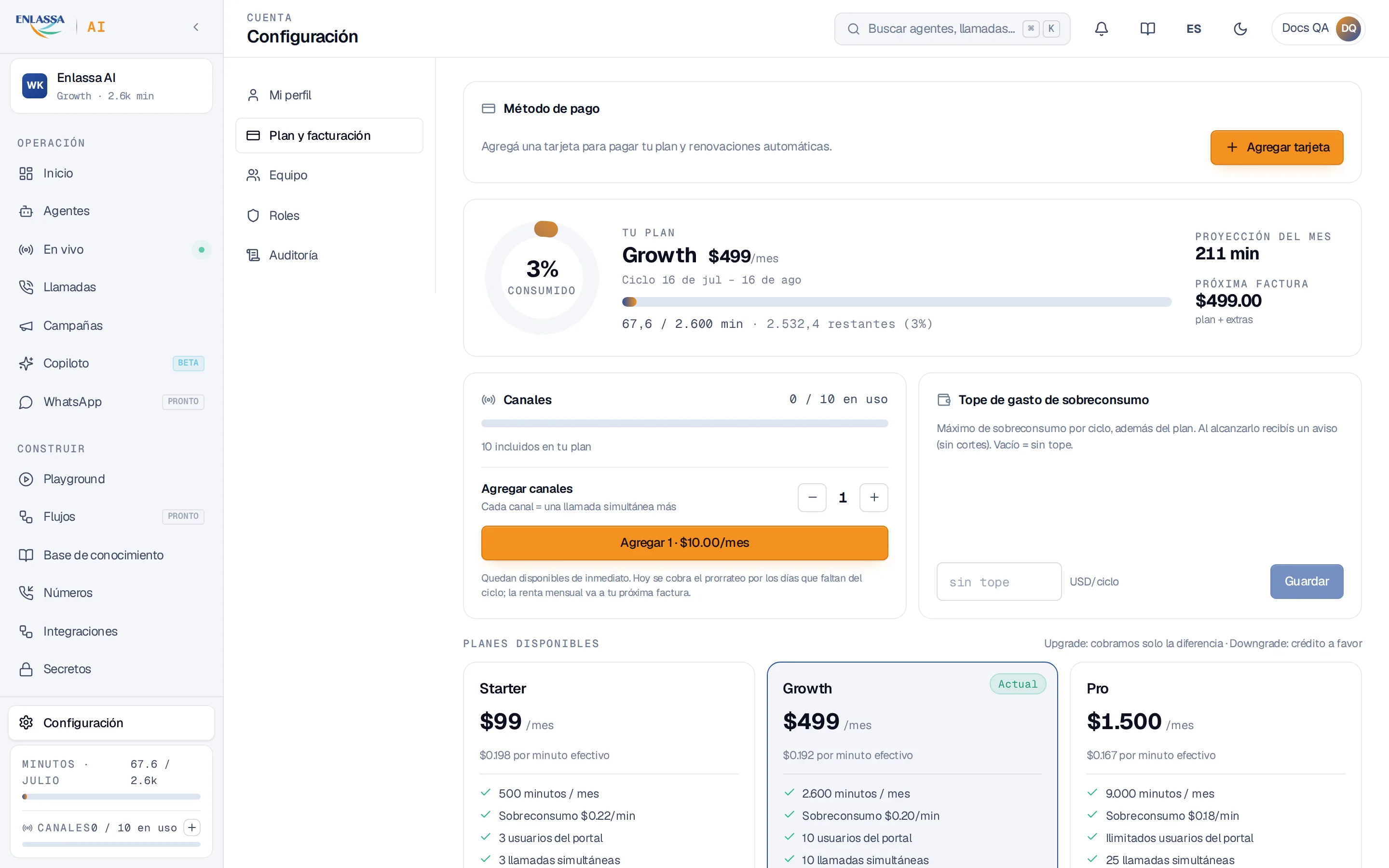Screen dimensions: 1389x868
Task: Go to Inicio in sidebar
Action: pyautogui.click(x=111, y=174)
